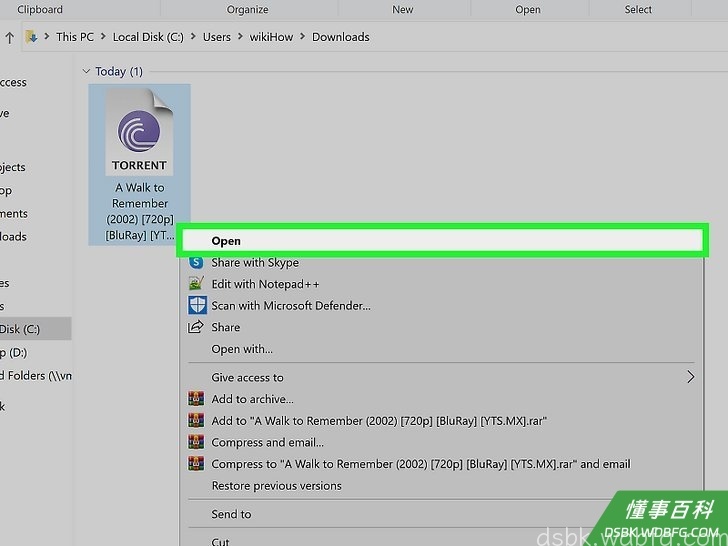Click WinRAR icon beside Compress and email

tap(196, 442)
